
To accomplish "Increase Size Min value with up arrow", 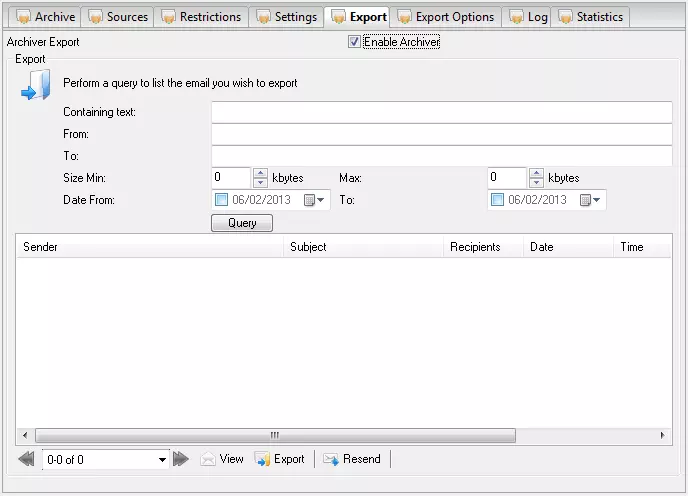I will 260,173.
